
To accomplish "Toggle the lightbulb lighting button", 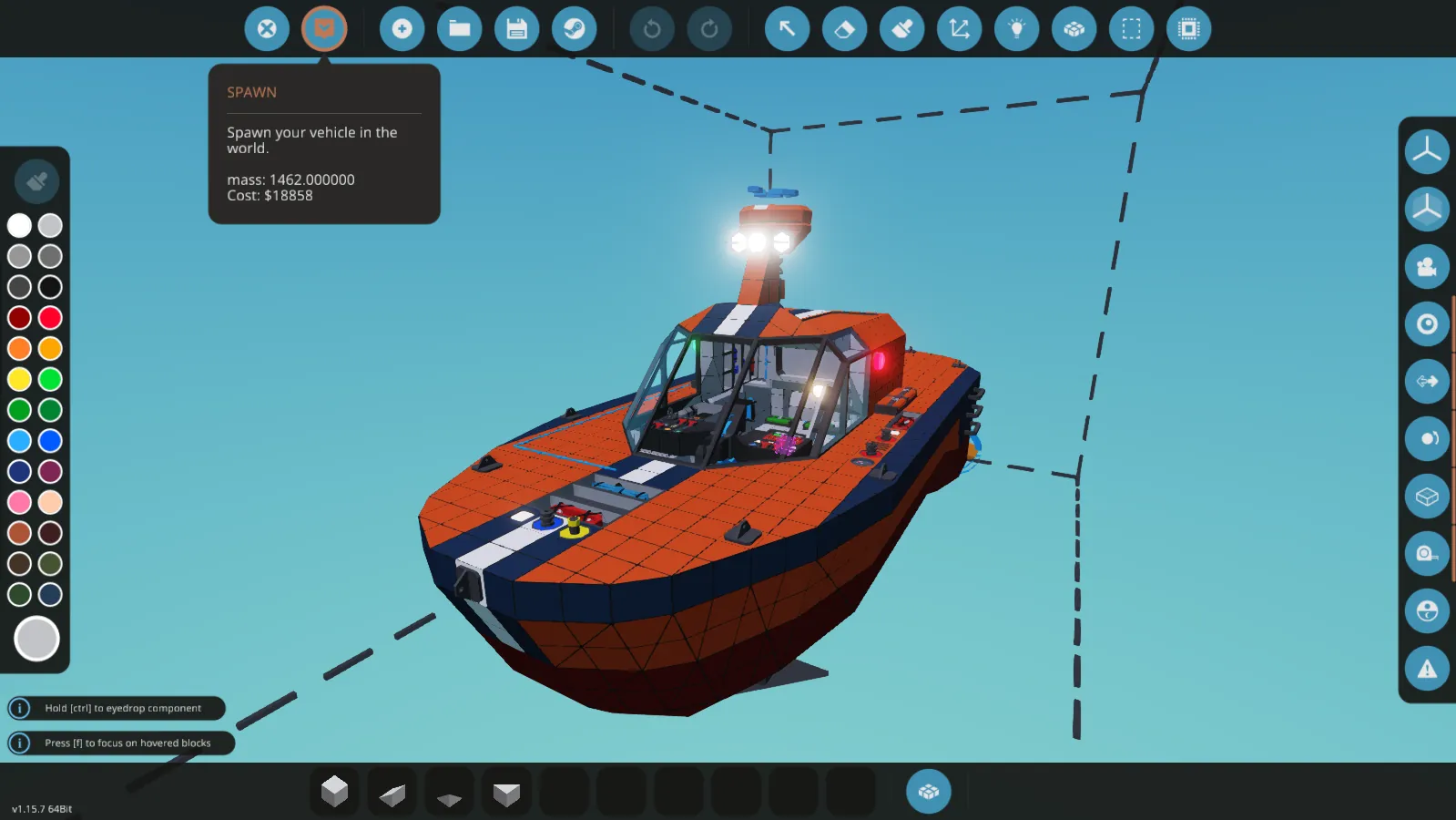I will click(x=1017, y=29).
